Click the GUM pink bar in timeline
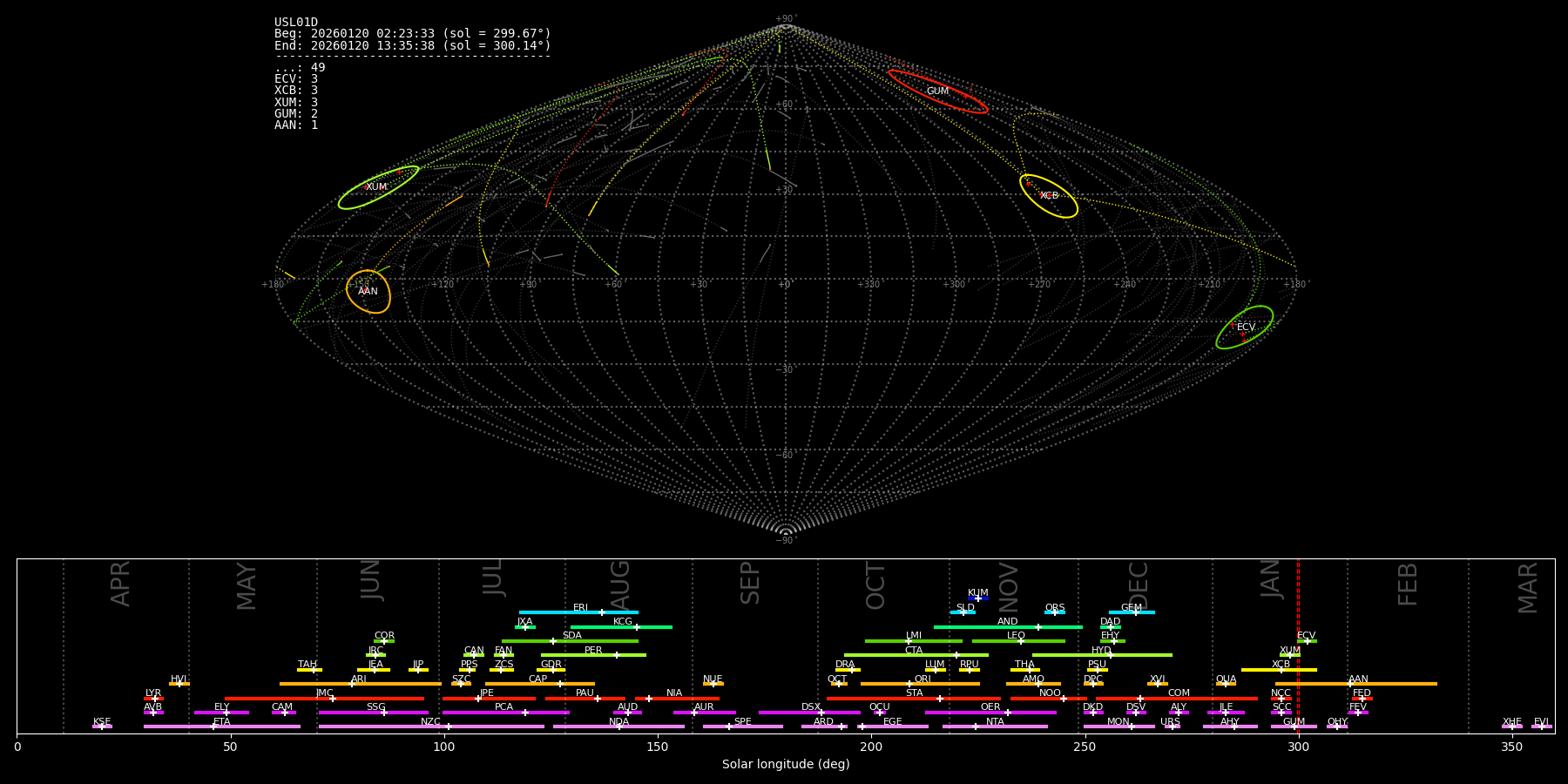The width and height of the screenshot is (1568, 784). pyautogui.click(x=1294, y=727)
